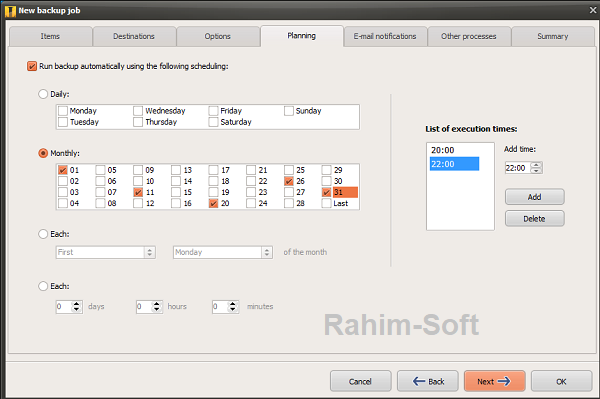Image resolution: width=600 pixels, height=399 pixels.
Task: Check day 08 of the month
Action: click(100, 203)
